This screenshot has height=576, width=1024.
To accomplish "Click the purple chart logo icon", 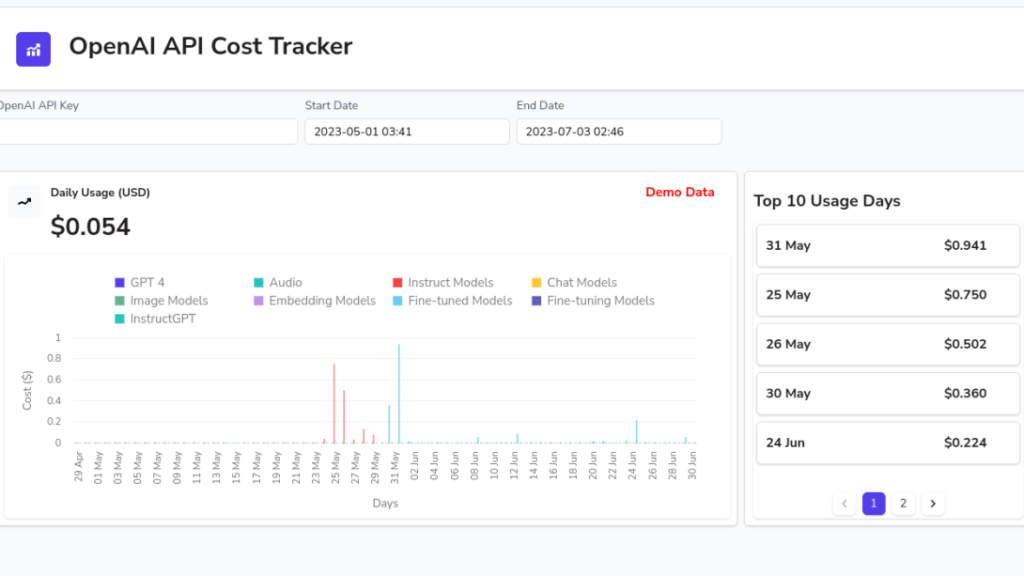I will click(33, 48).
